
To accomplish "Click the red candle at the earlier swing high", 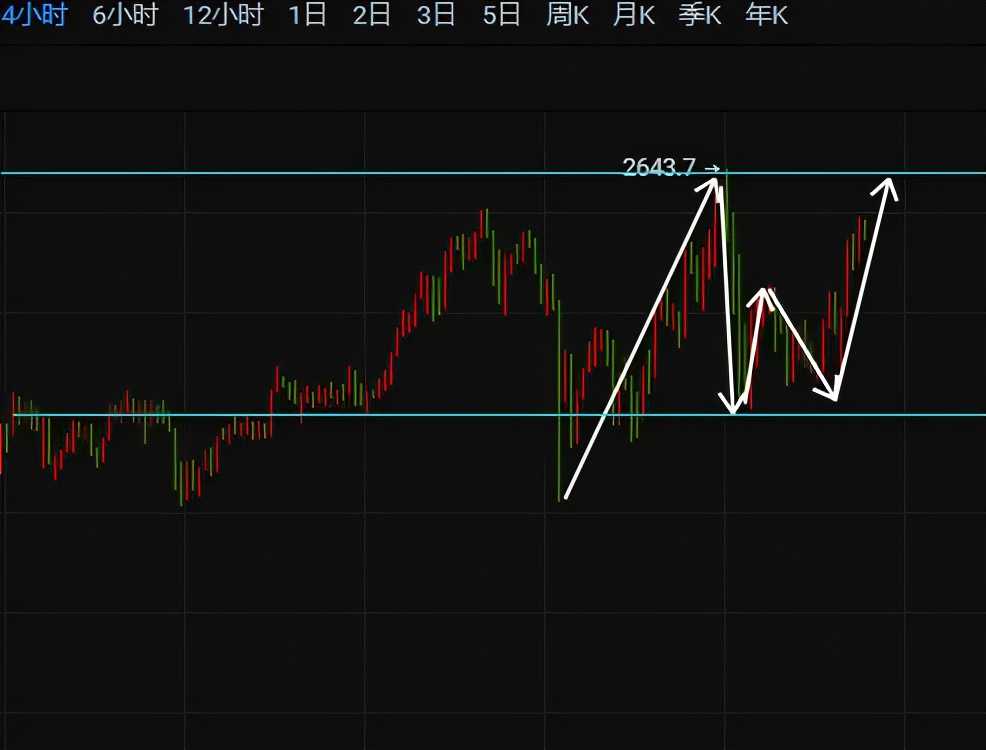I will (x=486, y=222).
